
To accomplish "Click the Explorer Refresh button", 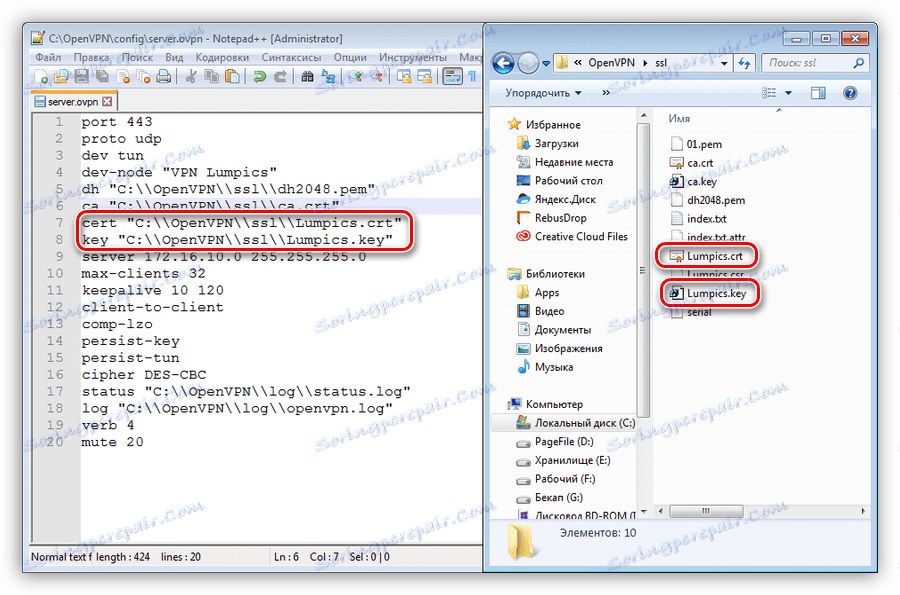I will pyautogui.click(x=744, y=63).
